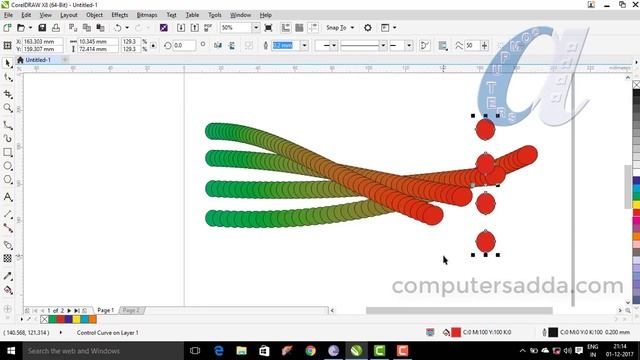Viewport: 640px width, 360px height.
Task: Switch to the Page 2 tab
Action: click(x=131, y=310)
